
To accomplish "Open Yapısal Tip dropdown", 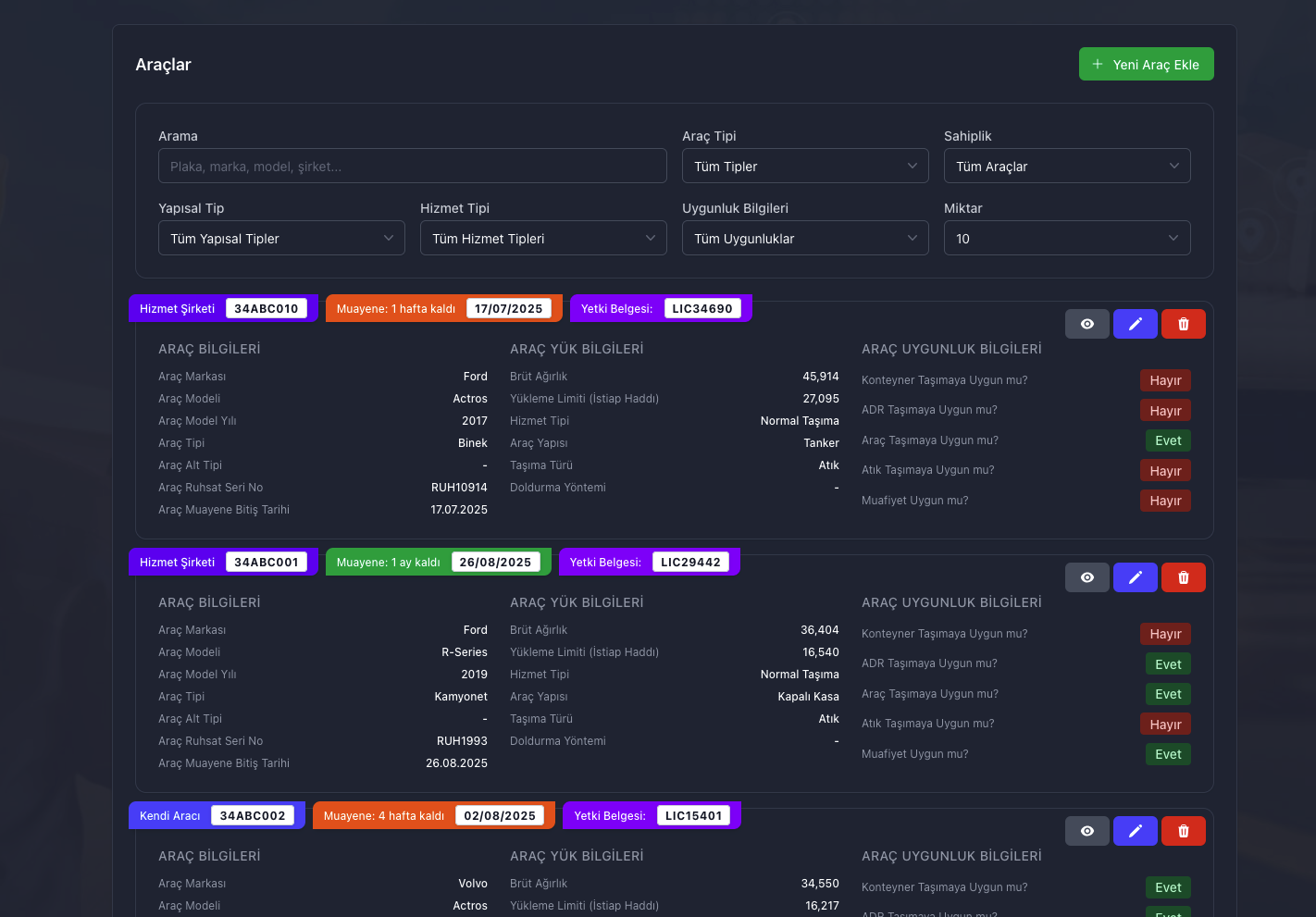I will 281,239.
